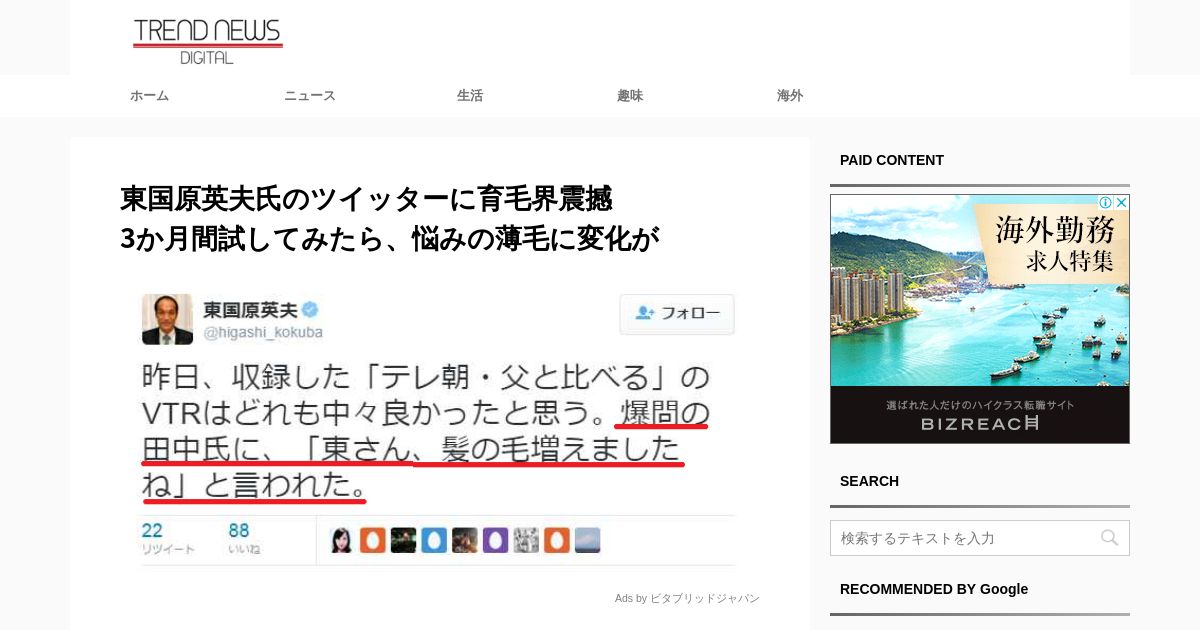The width and height of the screenshot is (1200, 630).
Task: Go to the 趣味 section
Action: tap(630, 96)
